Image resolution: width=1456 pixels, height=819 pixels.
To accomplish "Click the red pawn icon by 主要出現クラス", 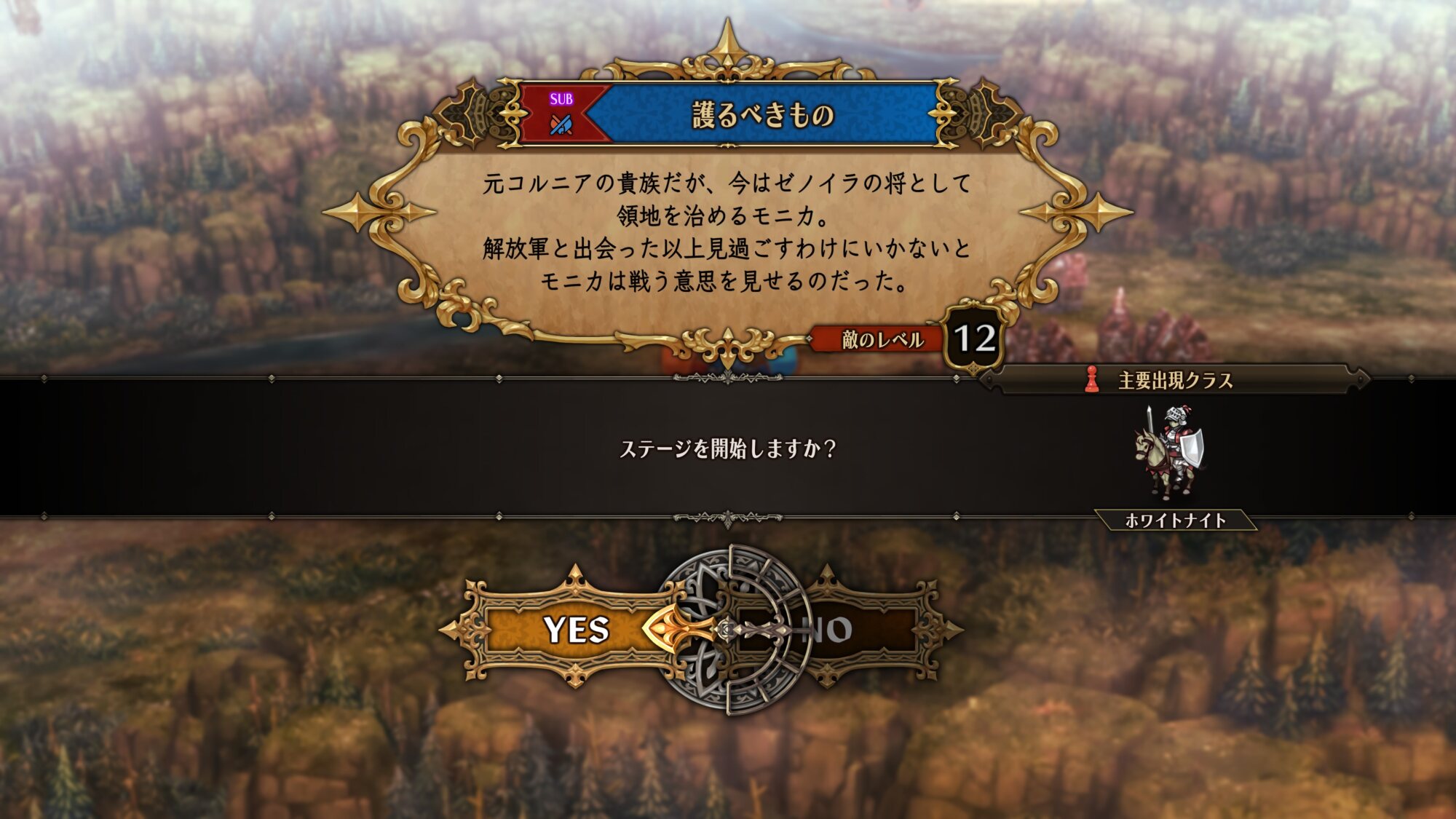I will click(x=1091, y=379).
